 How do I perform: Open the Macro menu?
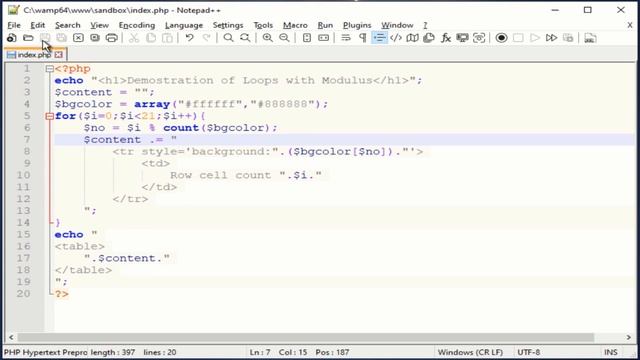click(x=295, y=25)
